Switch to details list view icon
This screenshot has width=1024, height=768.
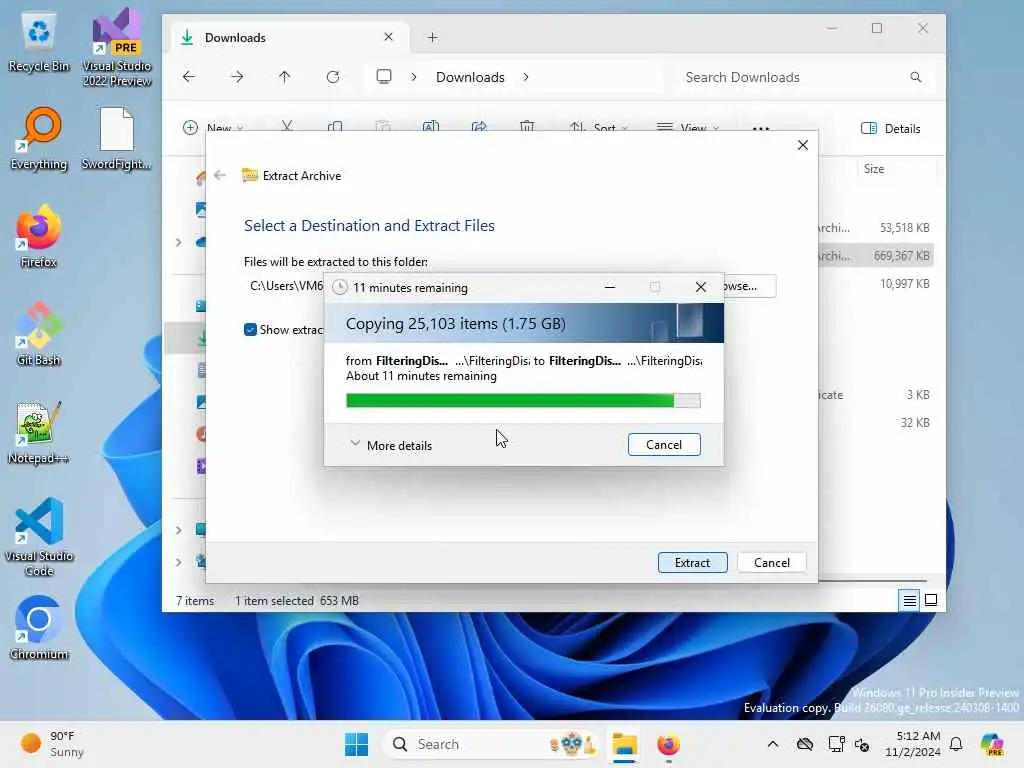point(909,600)
